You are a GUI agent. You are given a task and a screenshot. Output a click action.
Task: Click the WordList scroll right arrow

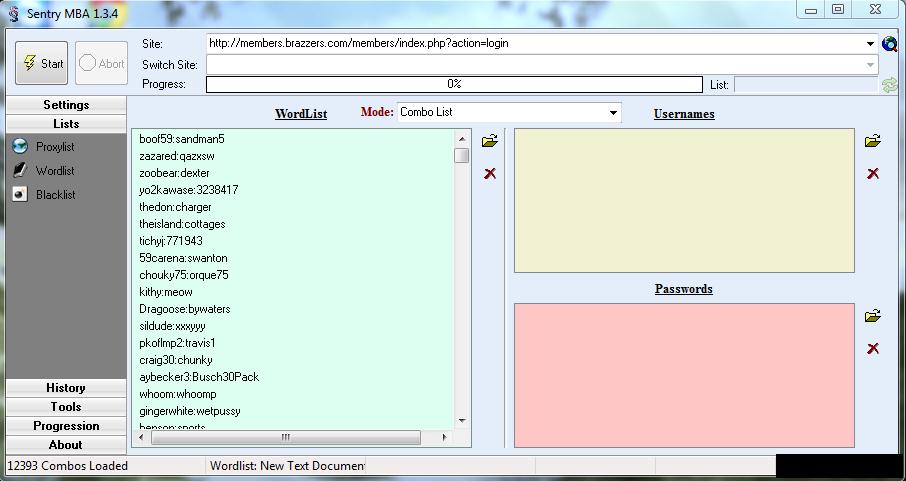click(x=444, y=438)
